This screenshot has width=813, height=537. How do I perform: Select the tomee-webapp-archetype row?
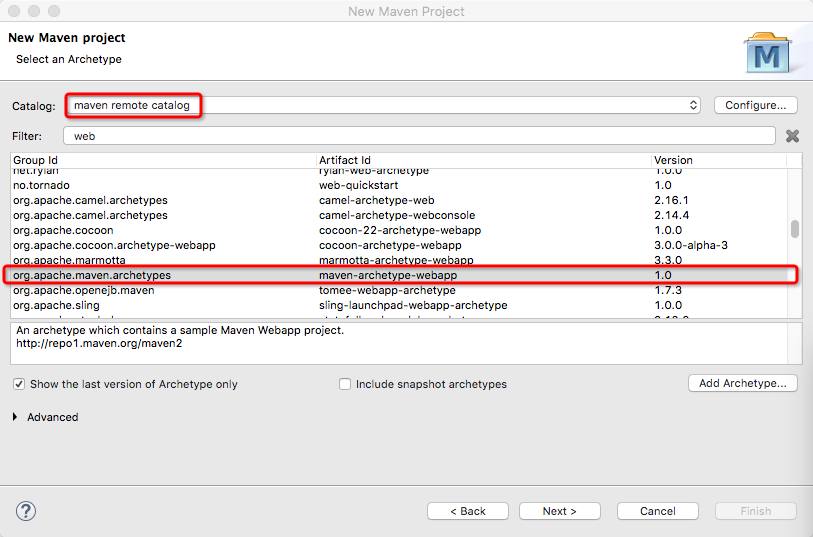tap(399, 290)
